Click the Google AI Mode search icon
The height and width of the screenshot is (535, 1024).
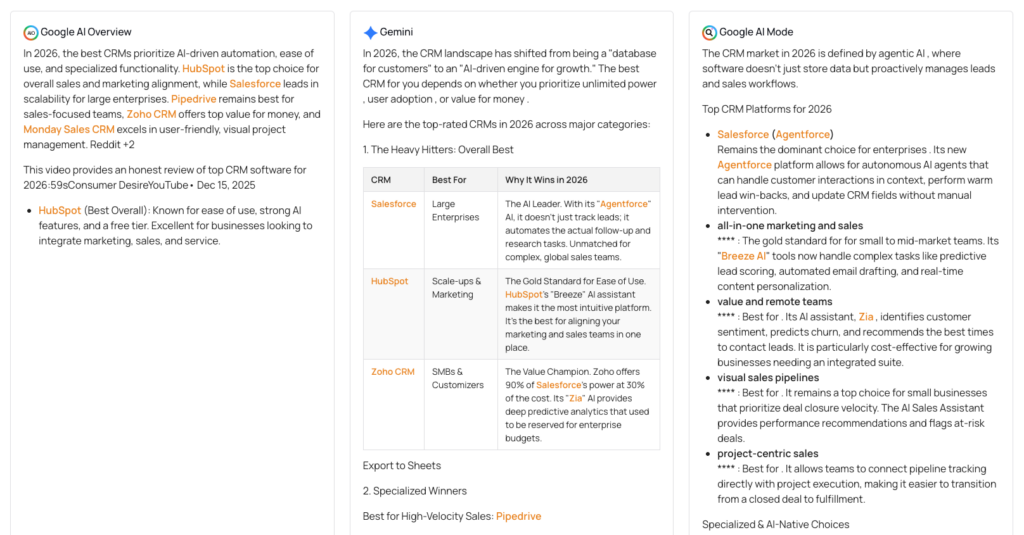(709, 32)
